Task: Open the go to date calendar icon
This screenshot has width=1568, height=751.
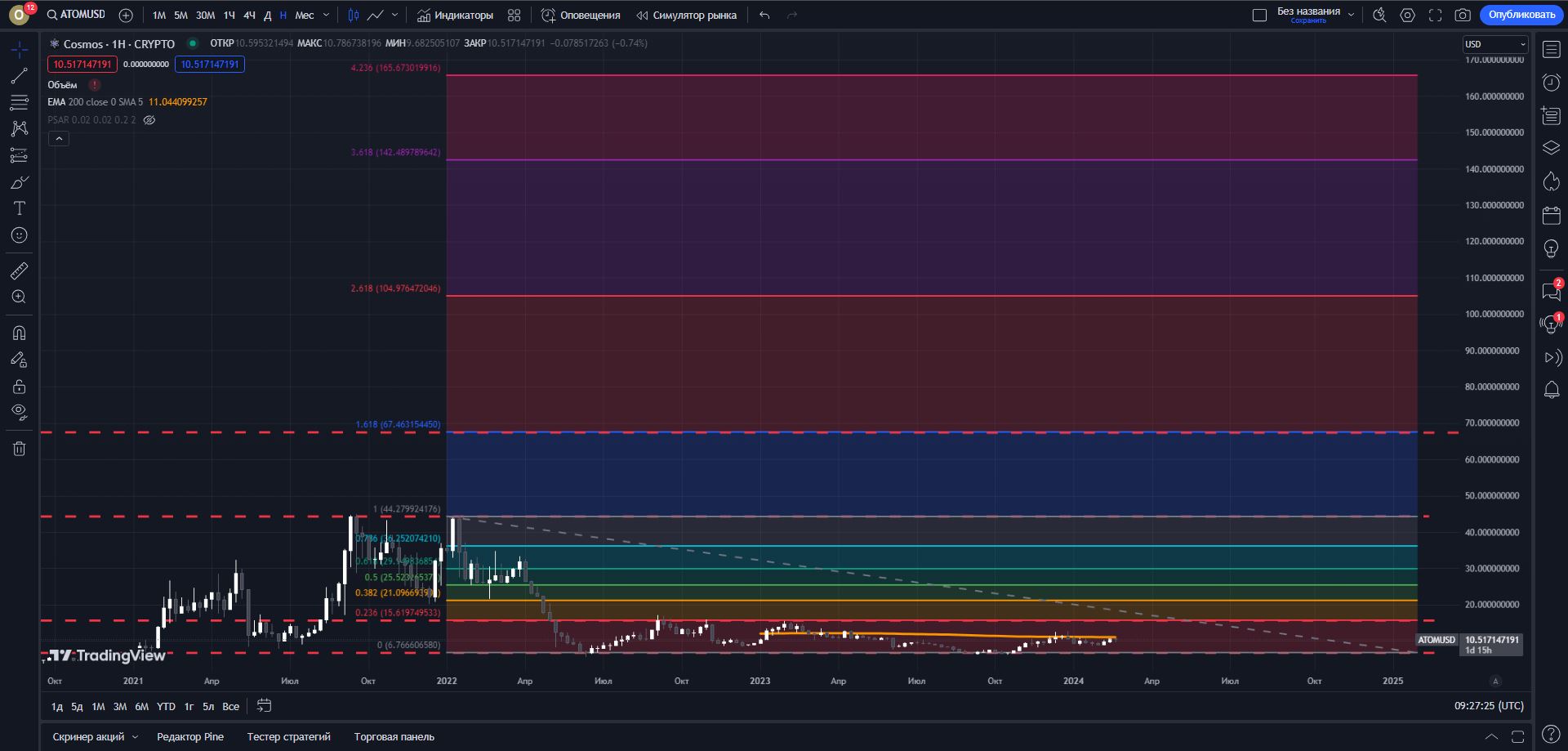Action: 264,705
